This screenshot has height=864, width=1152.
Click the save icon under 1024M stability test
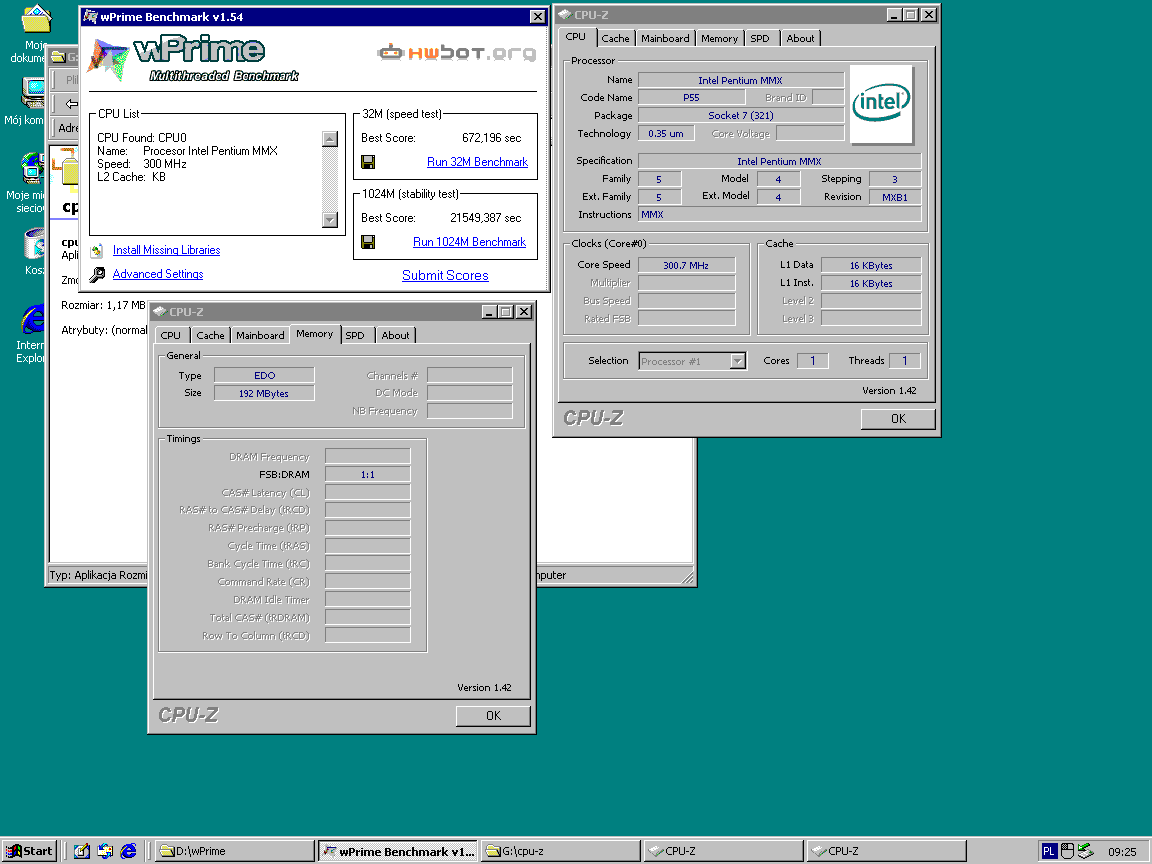pos(368,242)
